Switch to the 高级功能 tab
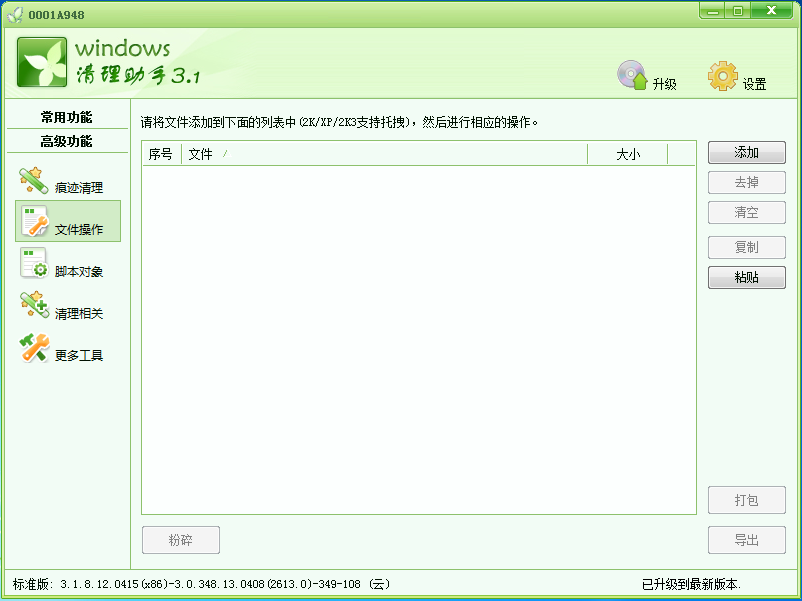 tap(66, 141)
